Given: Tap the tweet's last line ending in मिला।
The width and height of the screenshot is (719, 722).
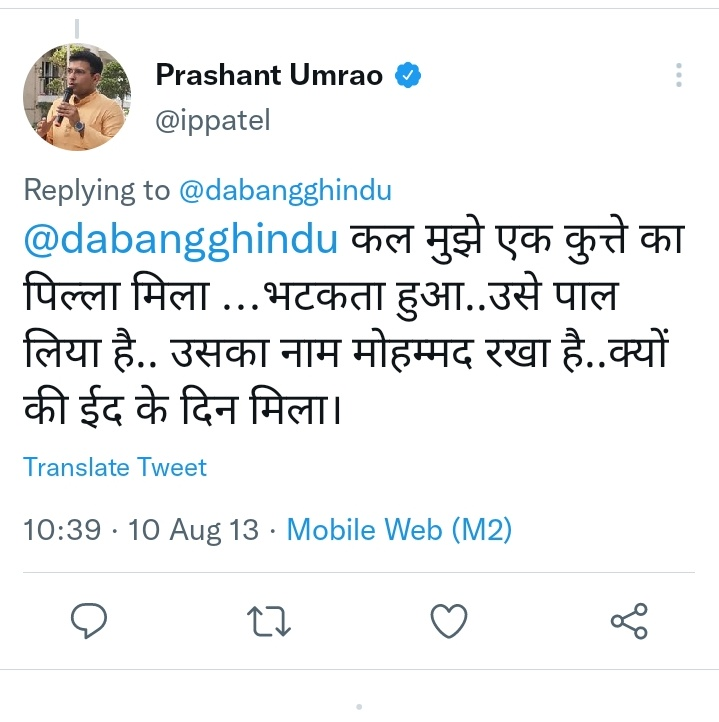Looking at the screenshot, I should (183, 412).
